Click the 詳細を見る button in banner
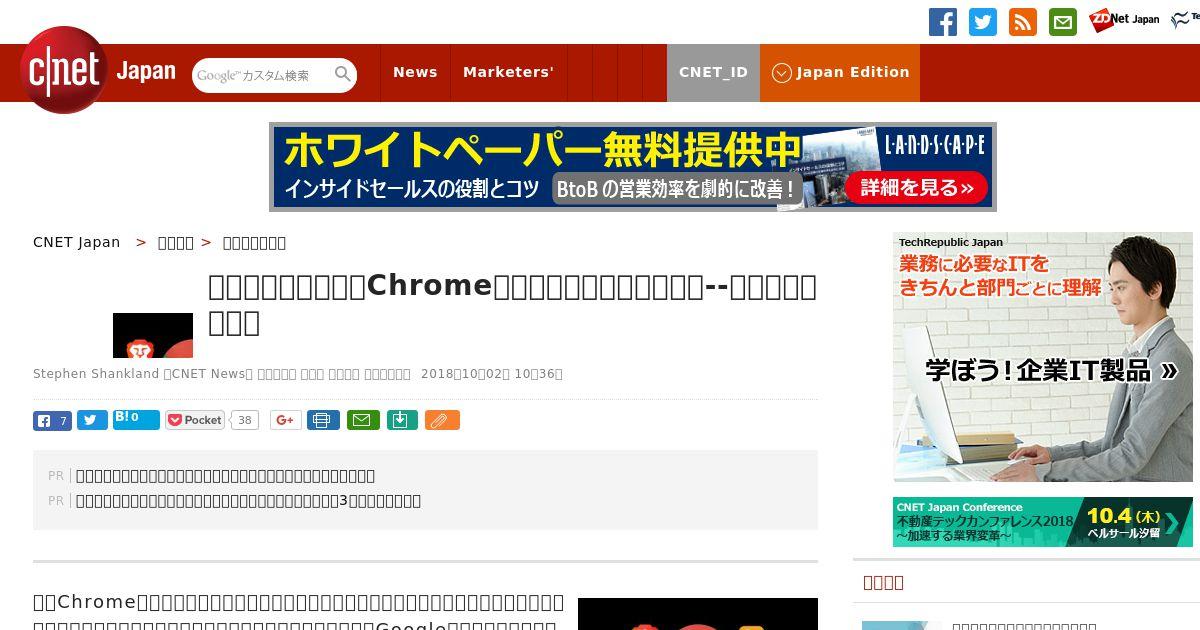1200x630 pixels. coord(916,188)
